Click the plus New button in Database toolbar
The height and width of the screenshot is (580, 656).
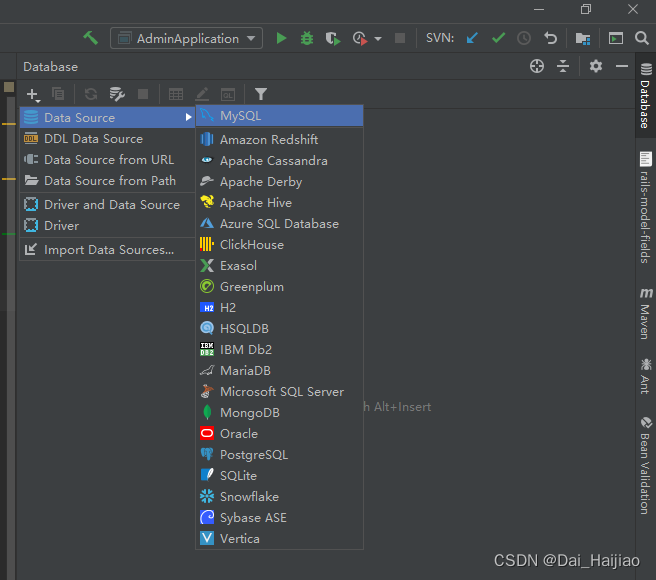tap(33, 94)
